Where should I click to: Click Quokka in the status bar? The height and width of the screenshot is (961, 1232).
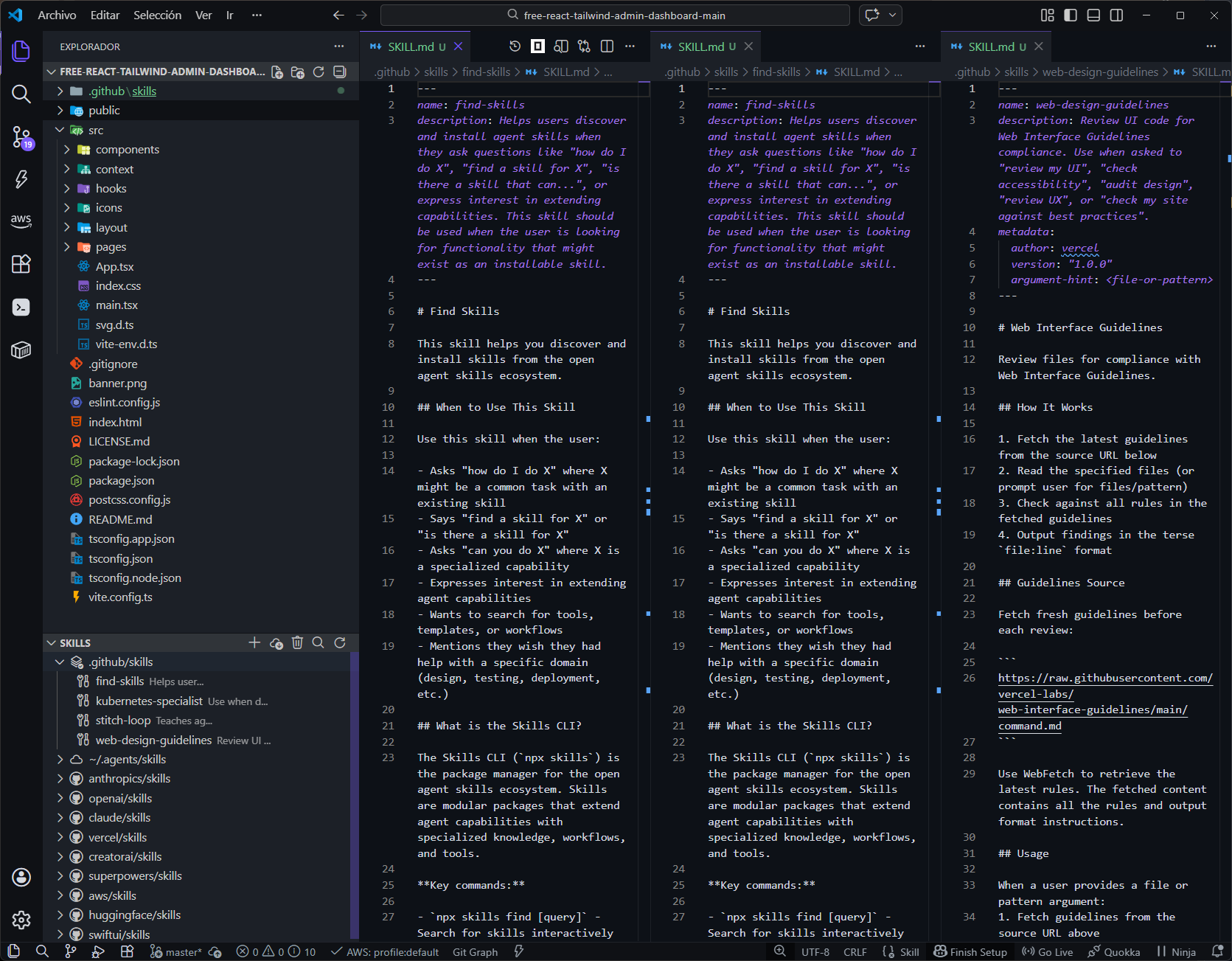[1113, 951]
